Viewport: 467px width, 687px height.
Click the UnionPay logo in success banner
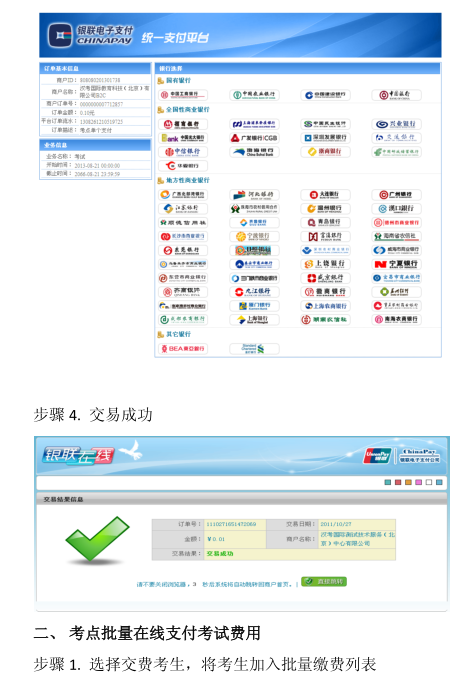(378, 456)
